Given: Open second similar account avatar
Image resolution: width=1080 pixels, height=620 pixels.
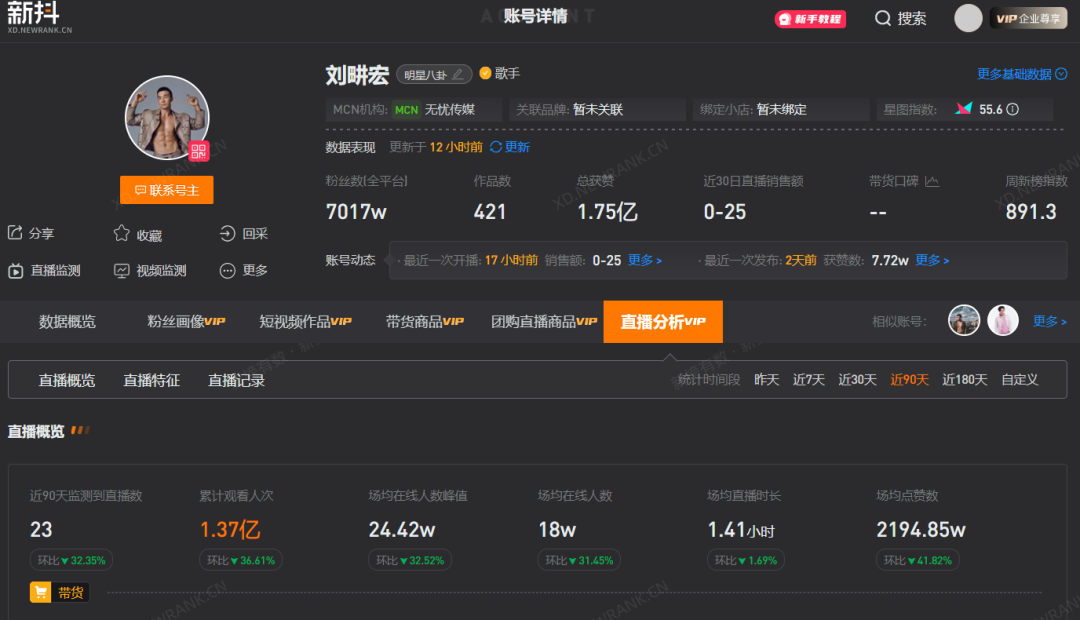Looking at the screenshot, I should click(x=1003, y=321).
